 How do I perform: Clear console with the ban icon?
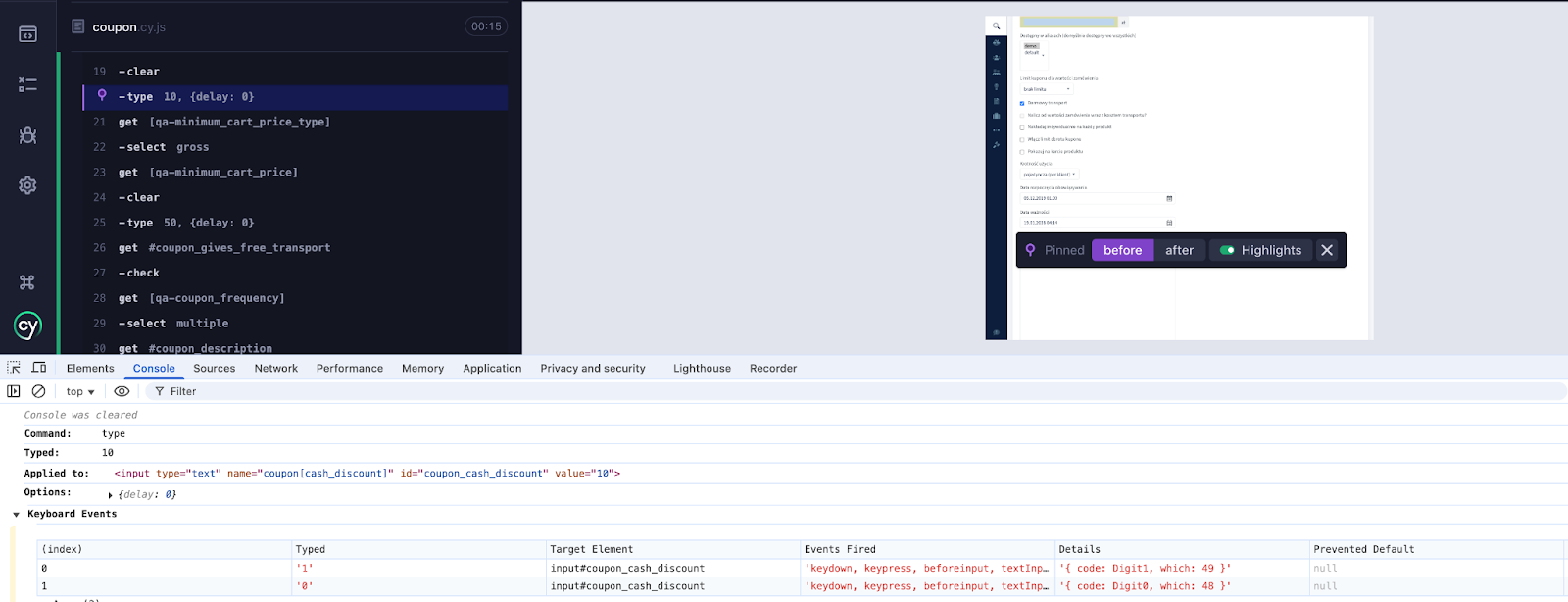point(39,391)
